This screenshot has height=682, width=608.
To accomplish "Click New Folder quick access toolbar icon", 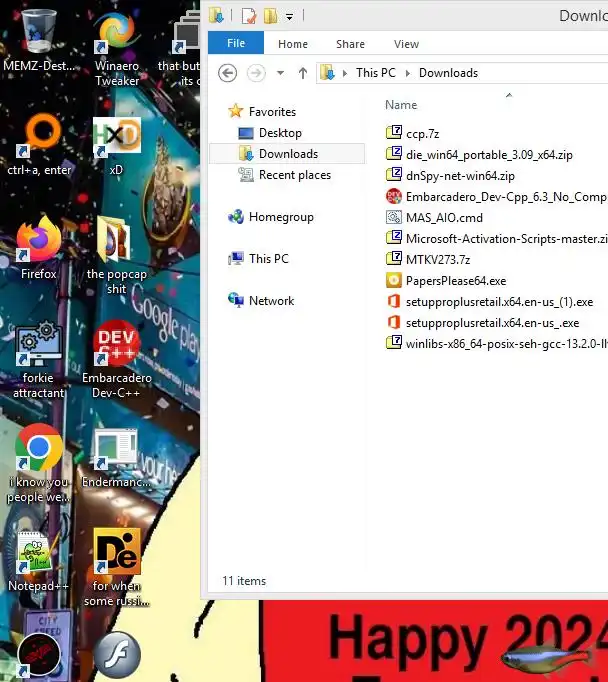I will pos(271,16).
